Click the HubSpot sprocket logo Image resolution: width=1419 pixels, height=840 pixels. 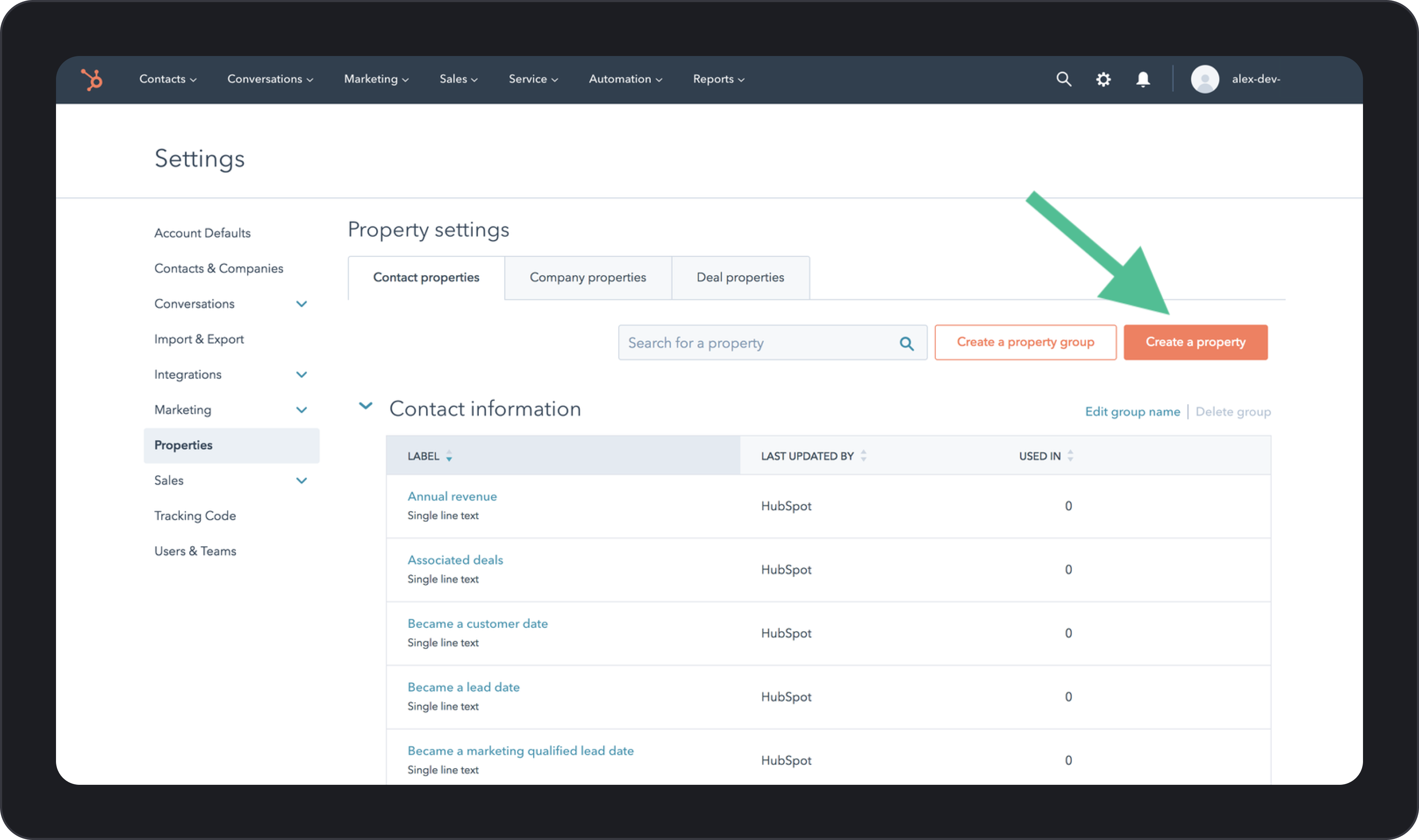[x=92, y=79]
